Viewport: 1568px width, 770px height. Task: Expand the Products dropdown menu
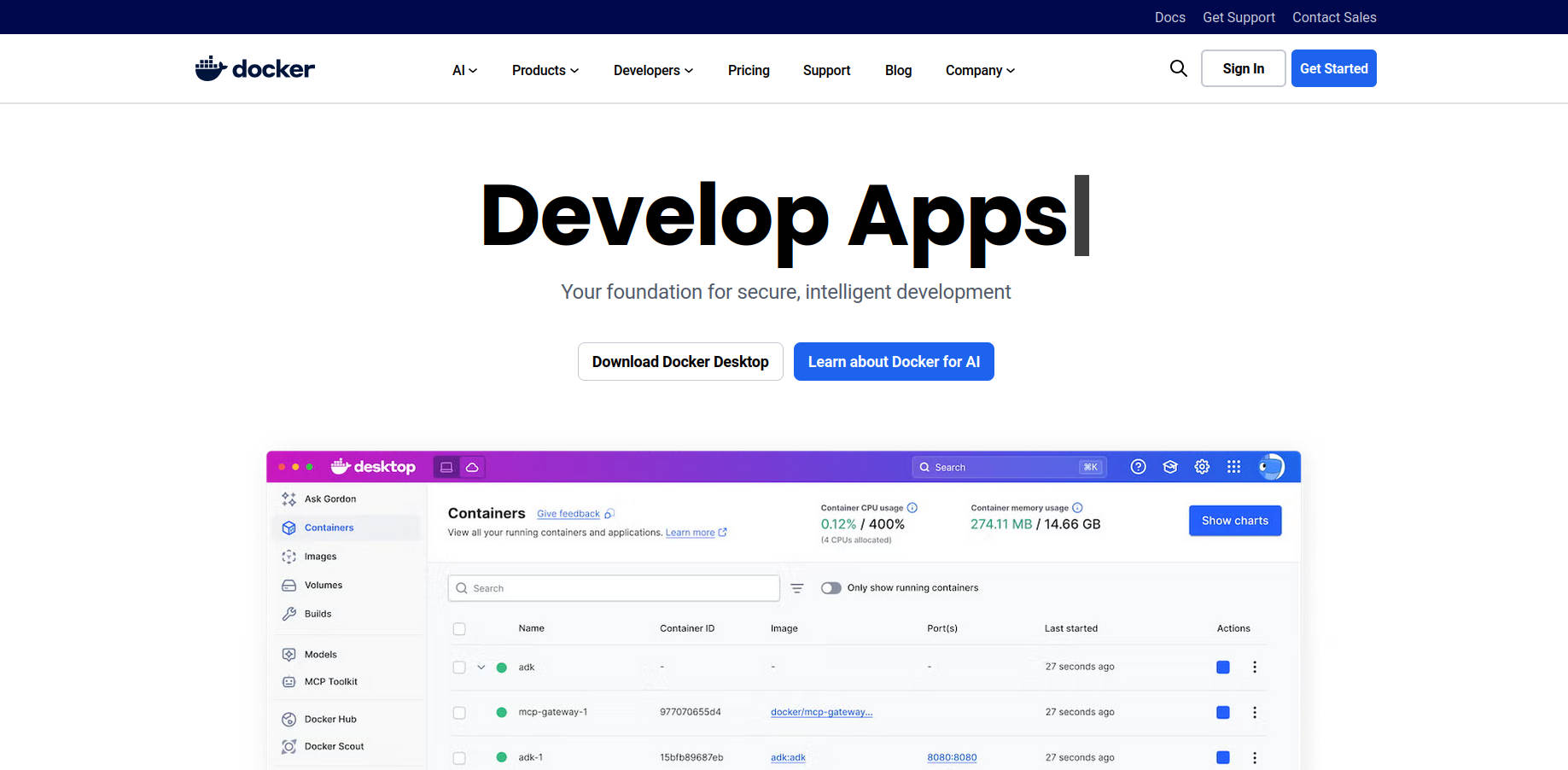click(545, 70)
